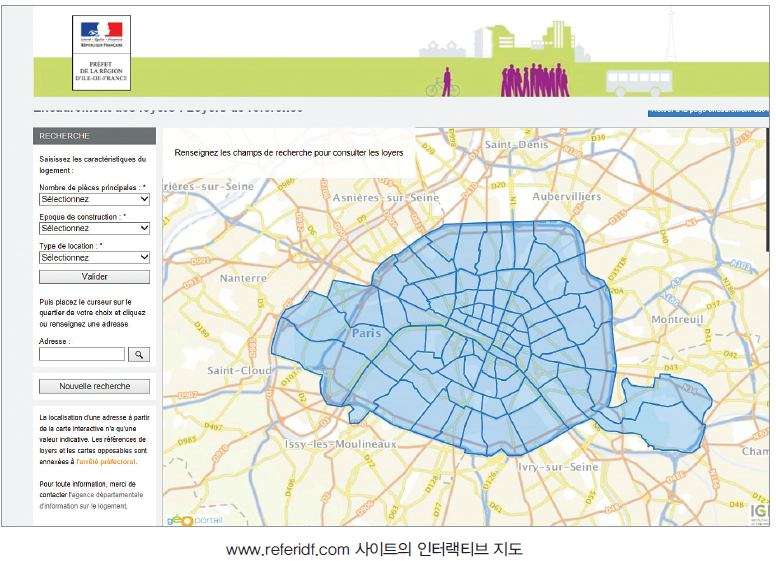Click the magnifying glass address search icon
This screenshot has width=776, height=561.
[x=139, y=354]
